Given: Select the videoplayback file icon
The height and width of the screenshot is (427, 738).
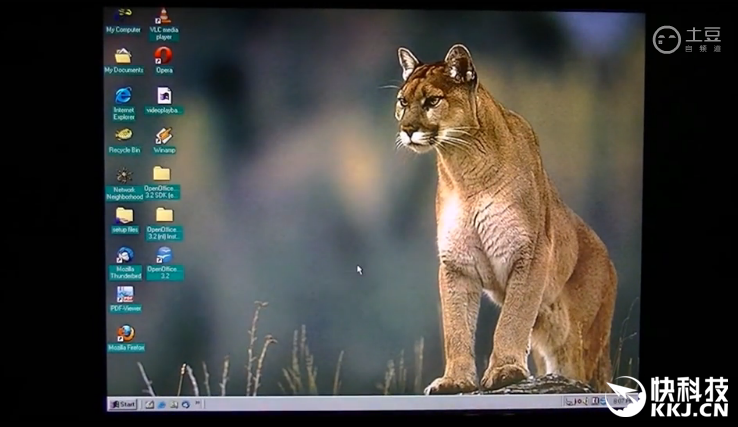Looking at the screenshot, I should pos(164,96).
